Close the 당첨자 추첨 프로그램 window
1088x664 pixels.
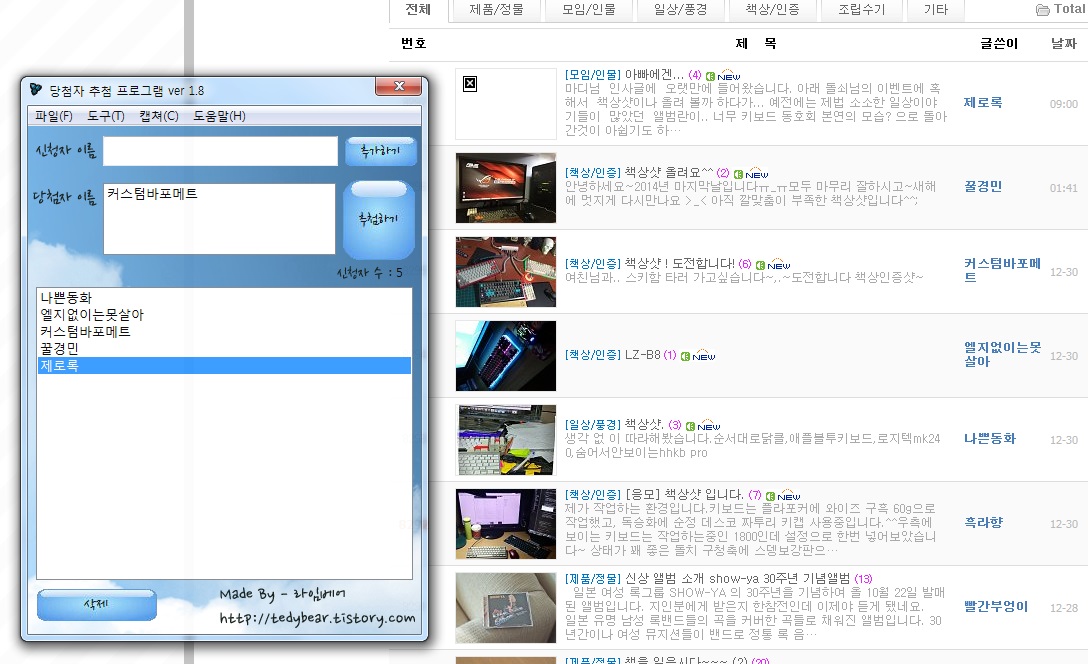[x=398, y=86]
